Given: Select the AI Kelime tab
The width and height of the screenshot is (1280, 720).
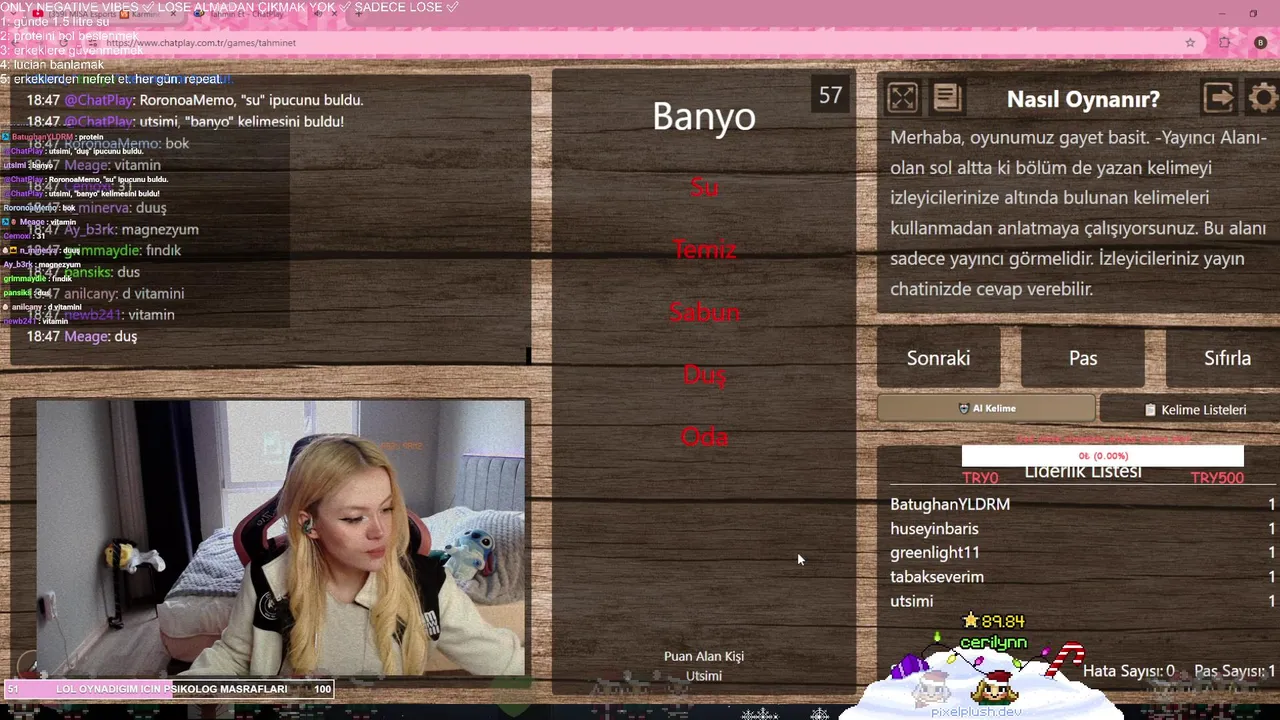Looking at the screenshot, I should (x=986, y=408).
